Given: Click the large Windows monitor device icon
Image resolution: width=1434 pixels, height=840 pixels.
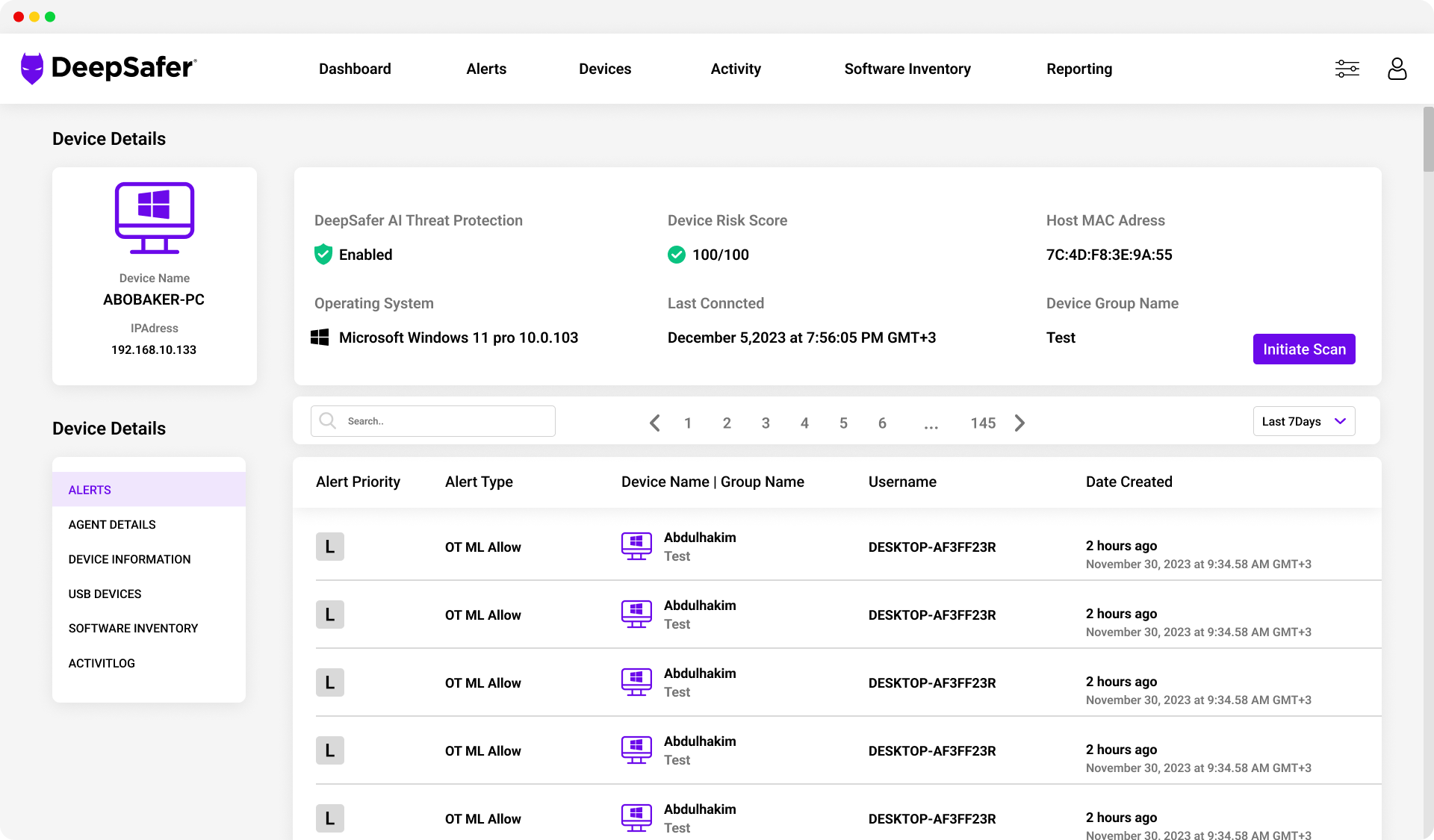Looking at the screenshot, I should click(x=155, y=218).
